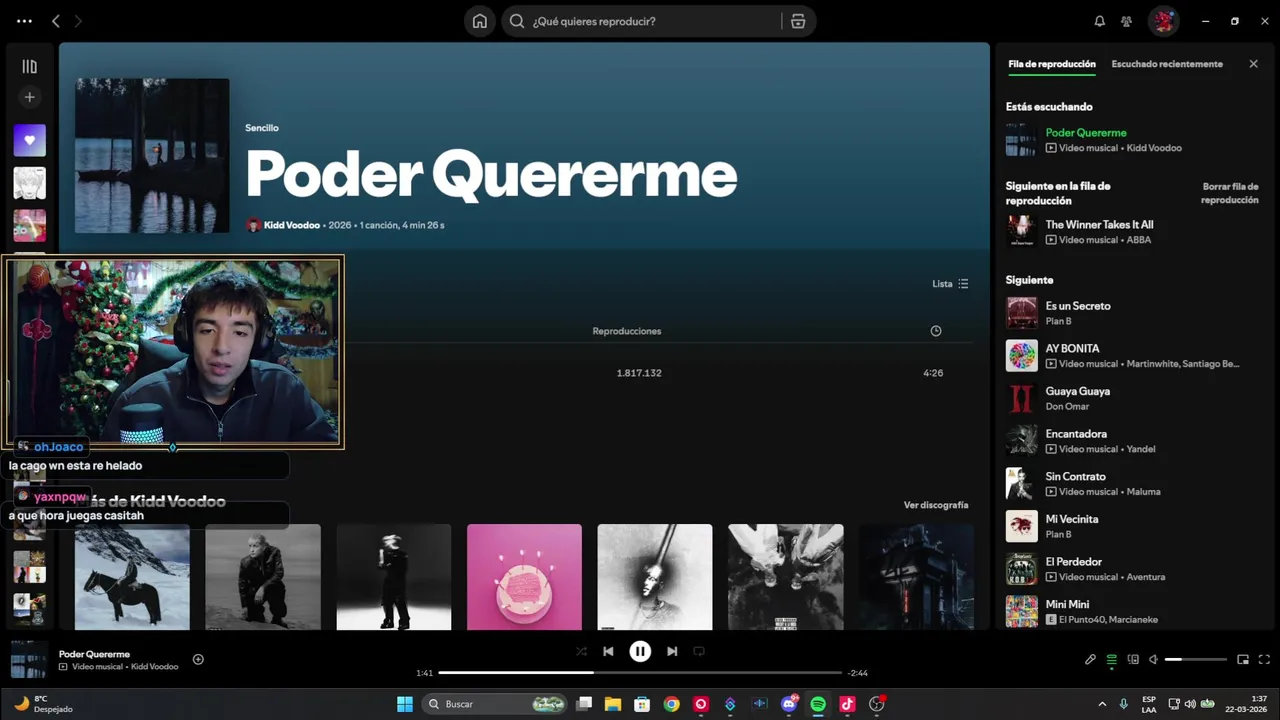
Task: Open Windows Start menu
Action: [x=405, y=704]
